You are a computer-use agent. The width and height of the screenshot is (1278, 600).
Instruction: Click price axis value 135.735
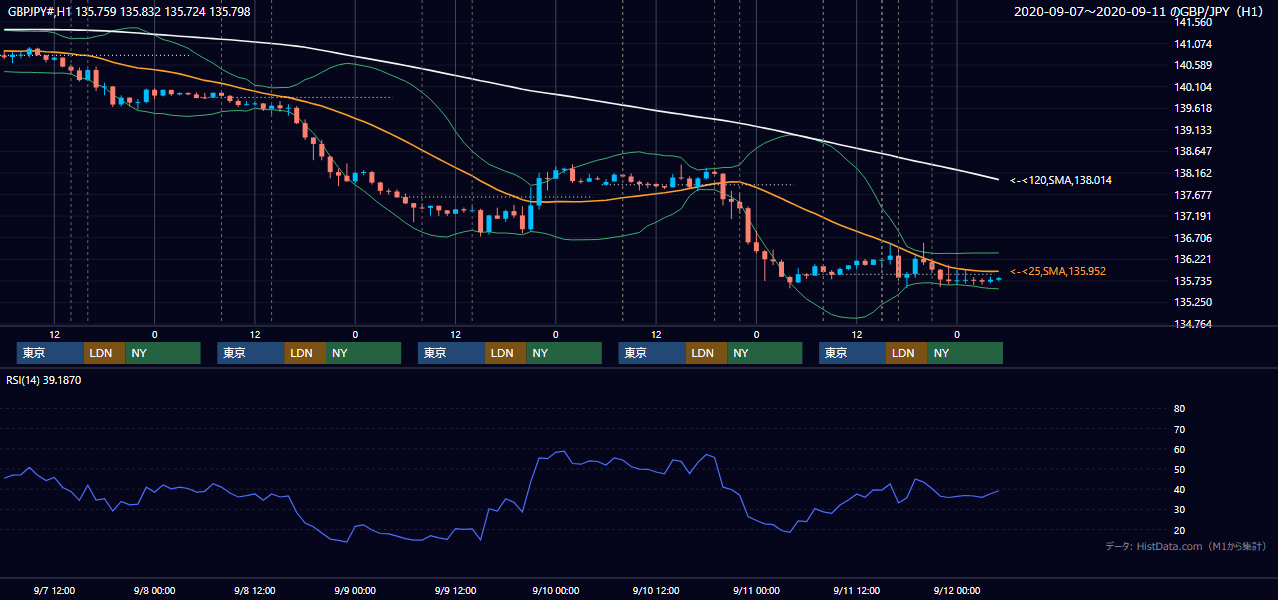[1192, 281]
